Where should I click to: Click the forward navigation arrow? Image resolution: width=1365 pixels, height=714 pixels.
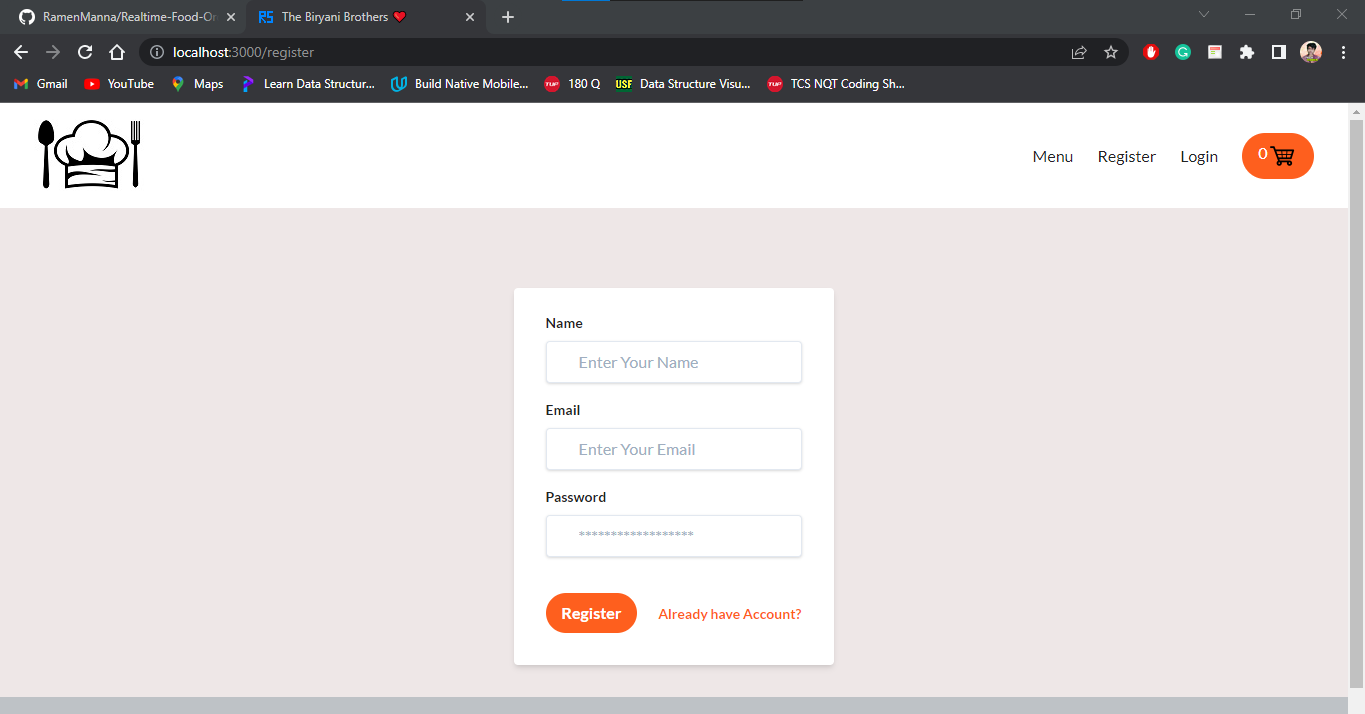coord(53,52)
